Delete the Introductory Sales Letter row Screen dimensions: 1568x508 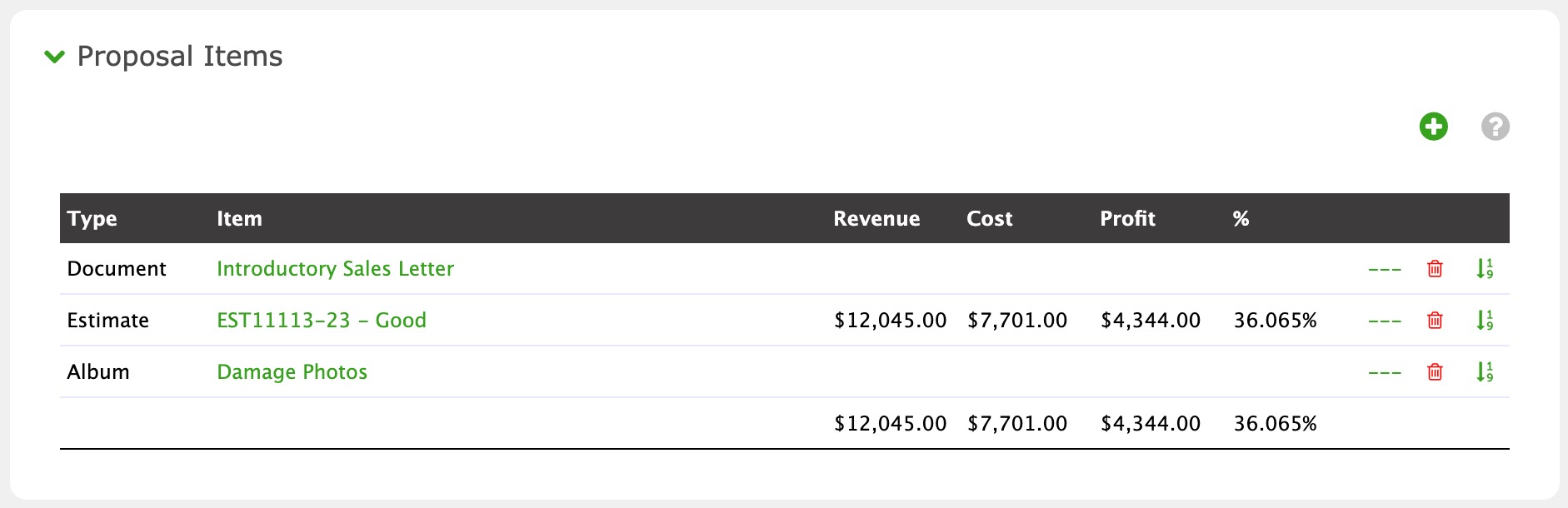[x=1435, y=269]
